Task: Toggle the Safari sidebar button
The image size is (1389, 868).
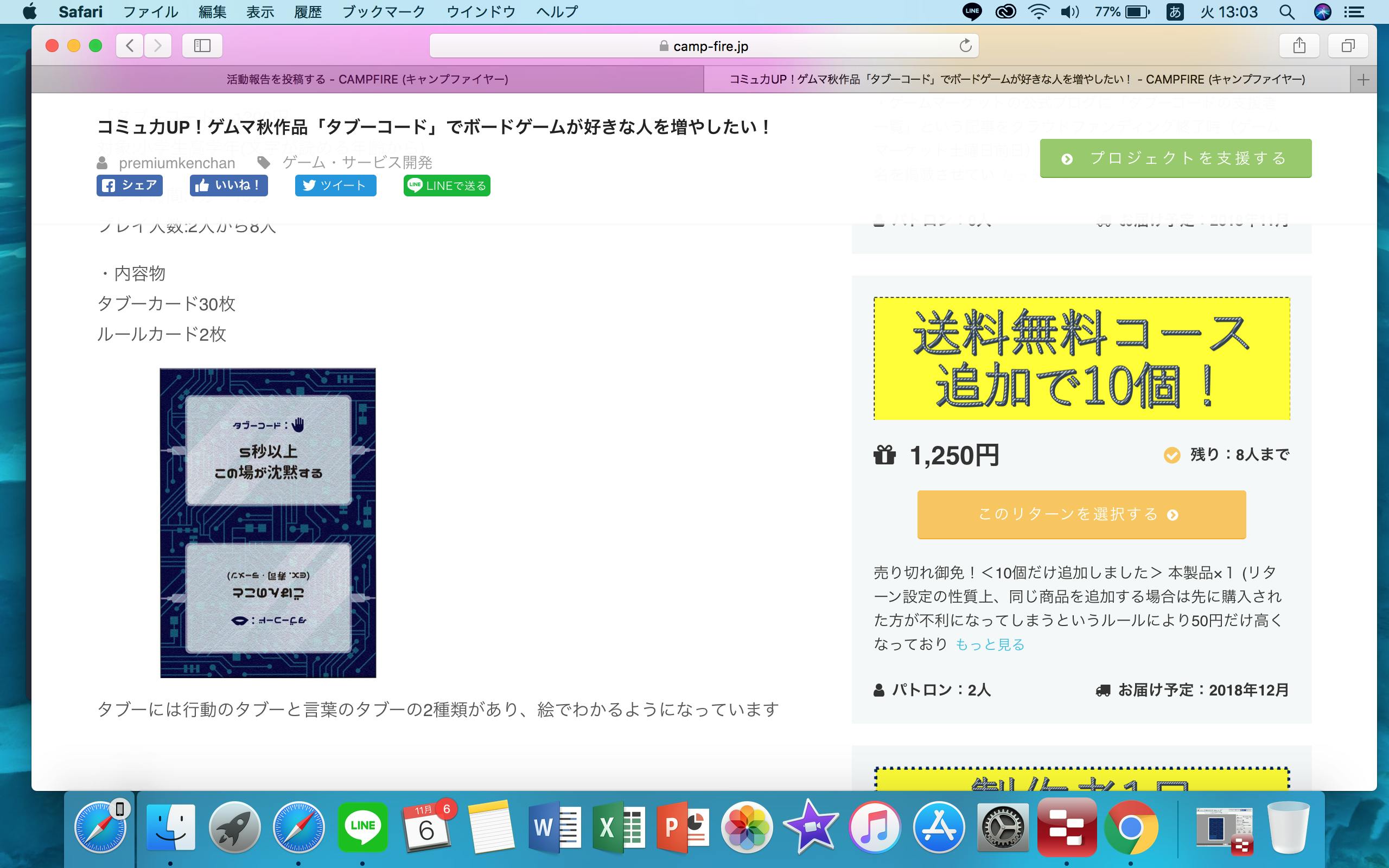Action: click(x=202, y=46)
